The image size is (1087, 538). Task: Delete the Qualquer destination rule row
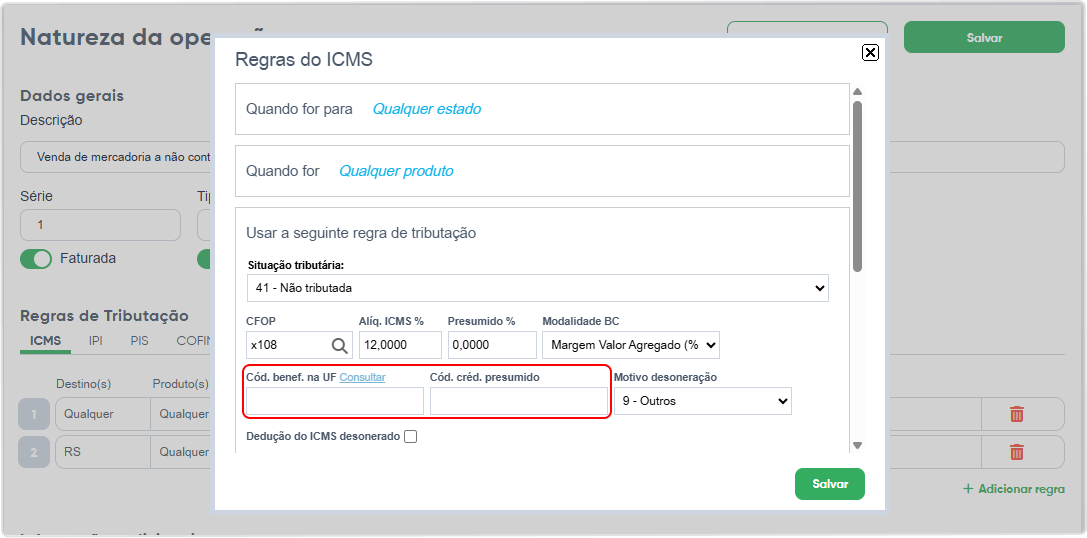[1016, 415]
